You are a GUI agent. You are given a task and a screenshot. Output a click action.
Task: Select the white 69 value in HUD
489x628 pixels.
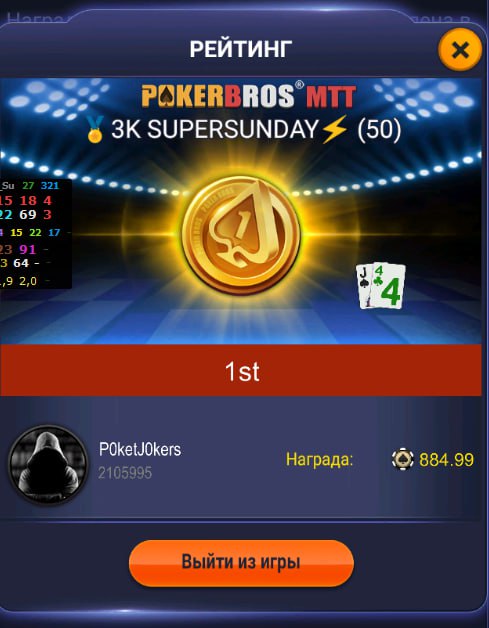[x=28, y=215]
